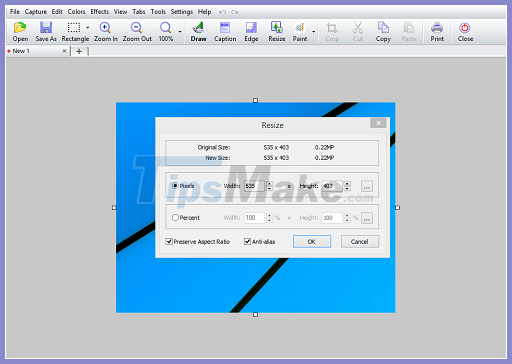
Task: Expand the zoom options dropdown arrow
Action: coord(180,32)
